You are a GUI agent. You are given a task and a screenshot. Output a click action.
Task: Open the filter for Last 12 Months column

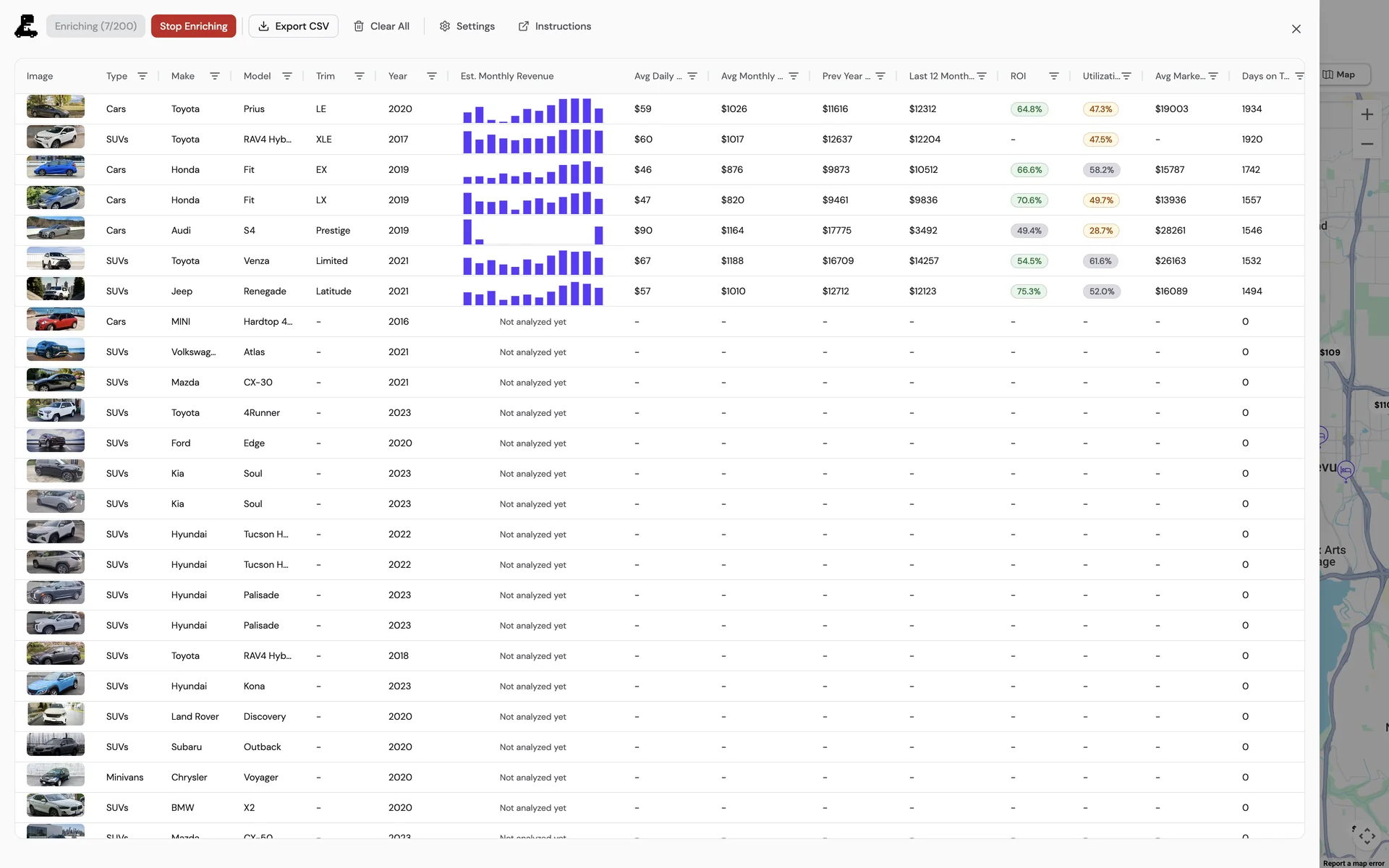click(x=982, y=76)
